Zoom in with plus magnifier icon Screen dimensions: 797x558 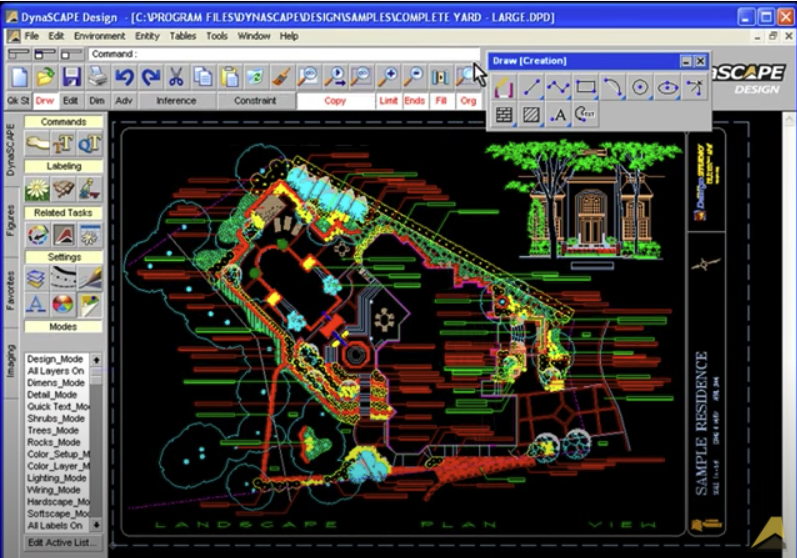pyautogui.click(x=387, y=77)
